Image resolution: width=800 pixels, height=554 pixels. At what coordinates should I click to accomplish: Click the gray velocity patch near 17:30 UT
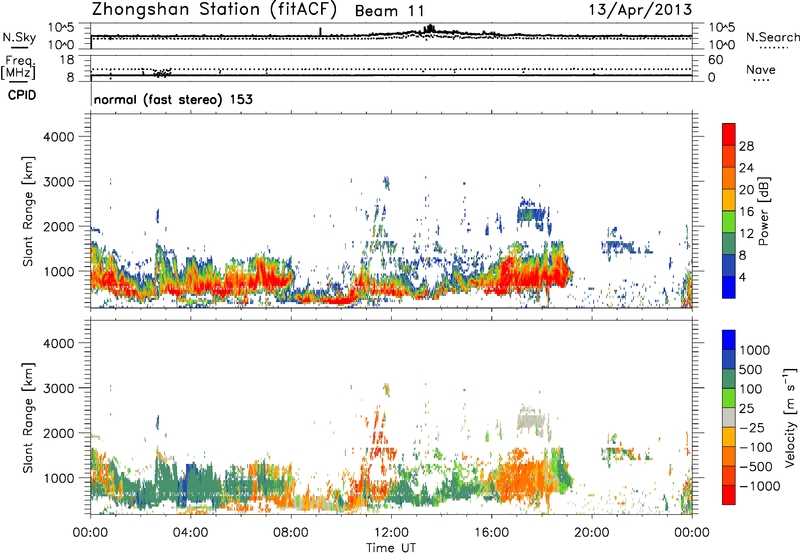click(x=533, y=421)
